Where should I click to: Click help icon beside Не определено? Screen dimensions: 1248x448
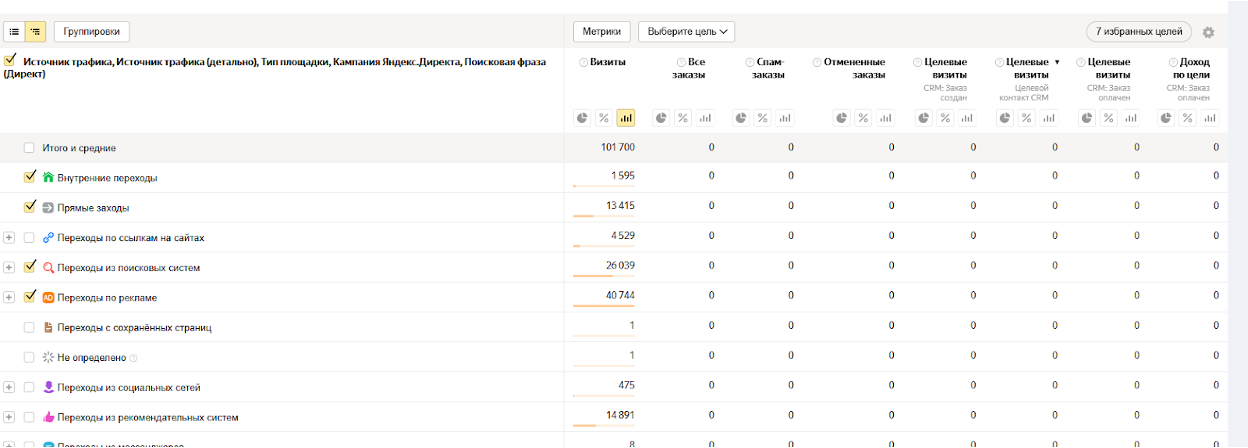pyautogui.click(x=133, y=358)
